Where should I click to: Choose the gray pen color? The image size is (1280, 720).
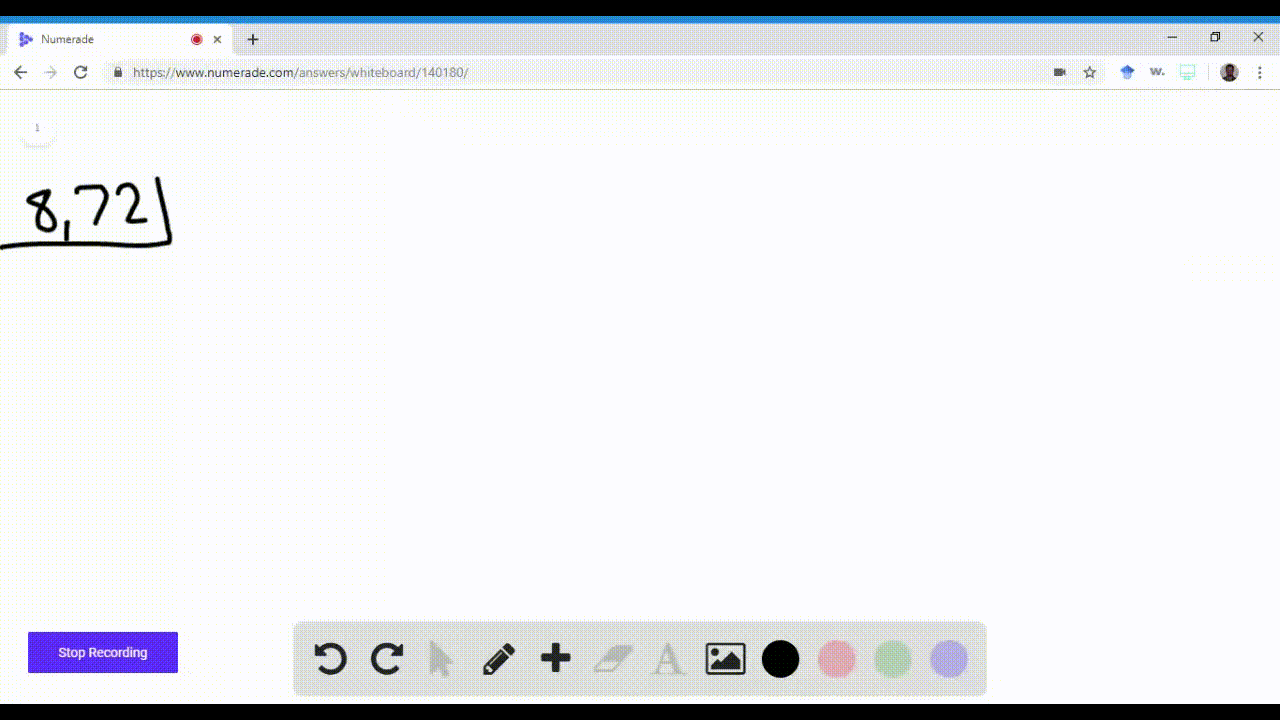(x=949, y=659)
